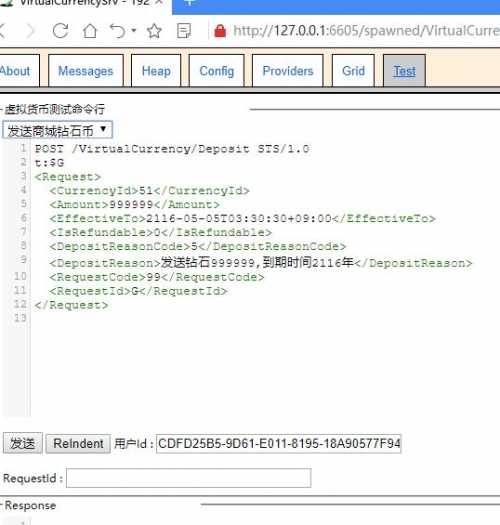Image resolution: width=500 pixels, height=525 pixels.
Task: Click the 发送 send button
Action: click(x=22, y=443)
